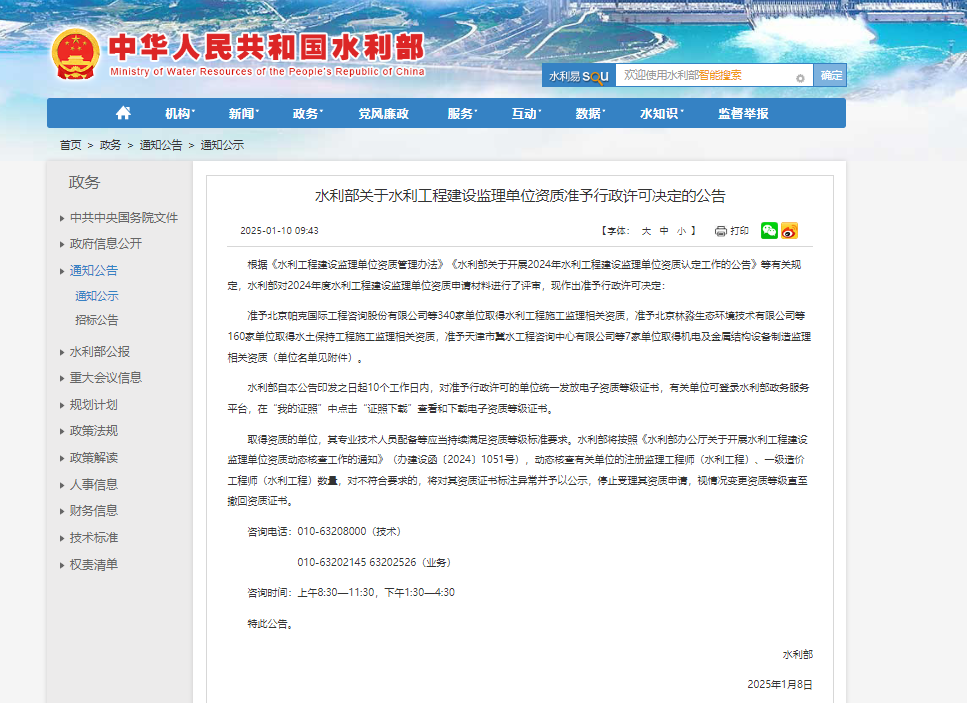Set font size to 中
967x703 pixels.
pyautogui.click(x=664, y=231)
